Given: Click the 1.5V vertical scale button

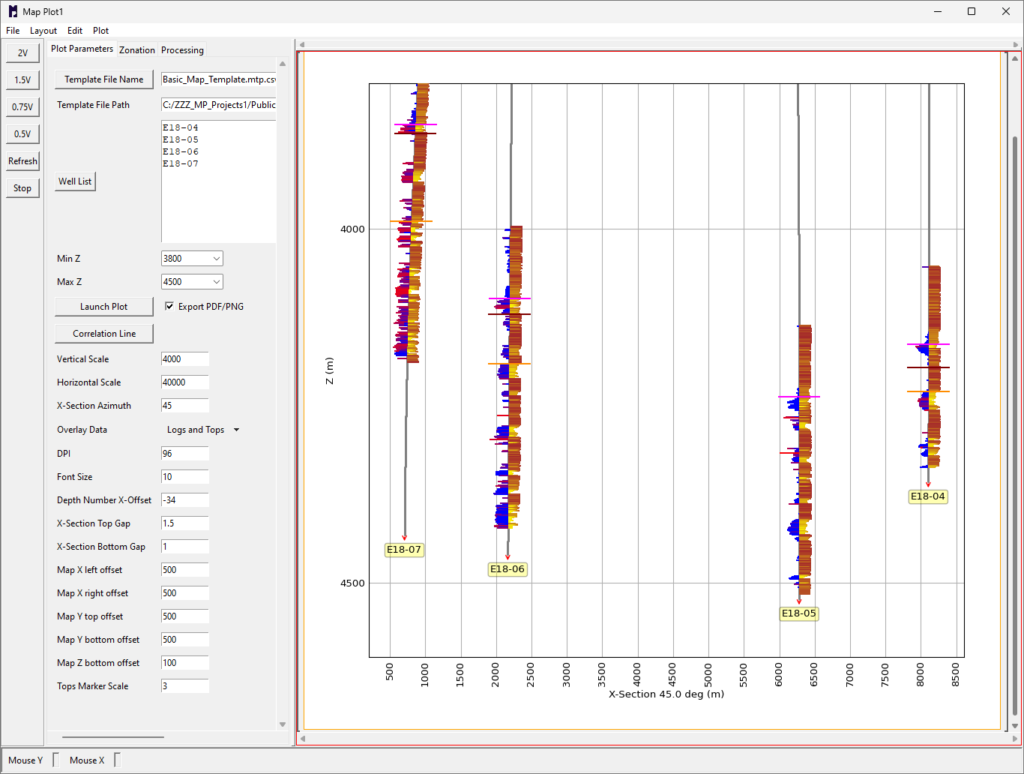Looking at the screenshot, I should click(23, 80).
